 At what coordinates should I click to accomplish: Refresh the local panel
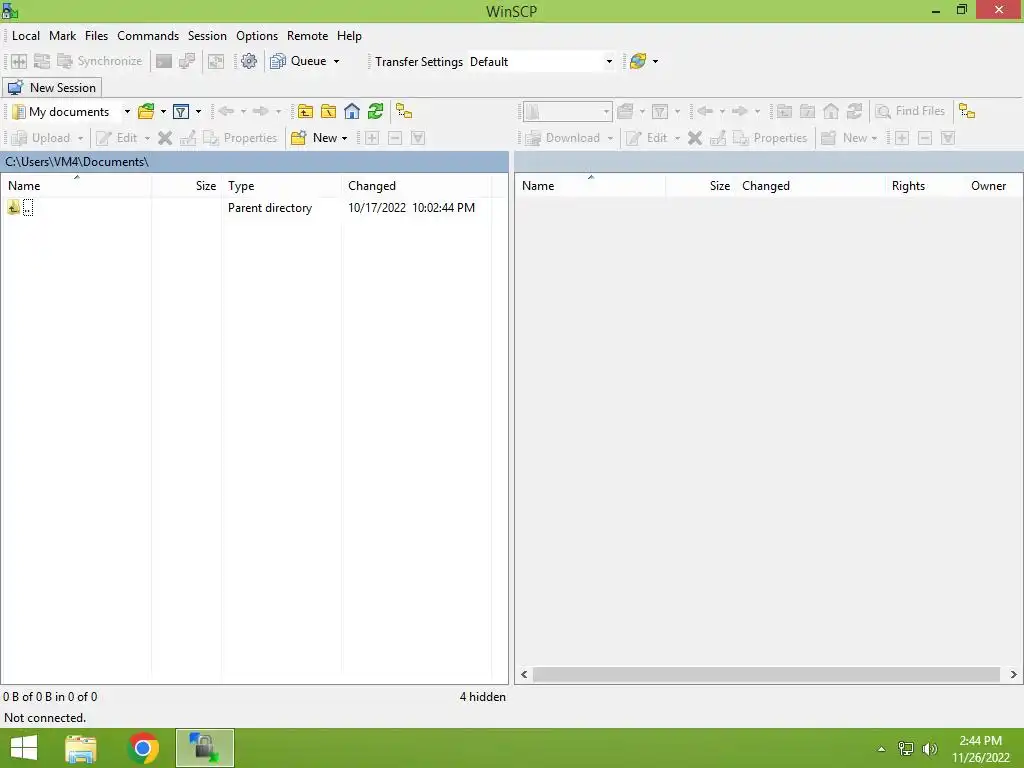pos(376,112)
